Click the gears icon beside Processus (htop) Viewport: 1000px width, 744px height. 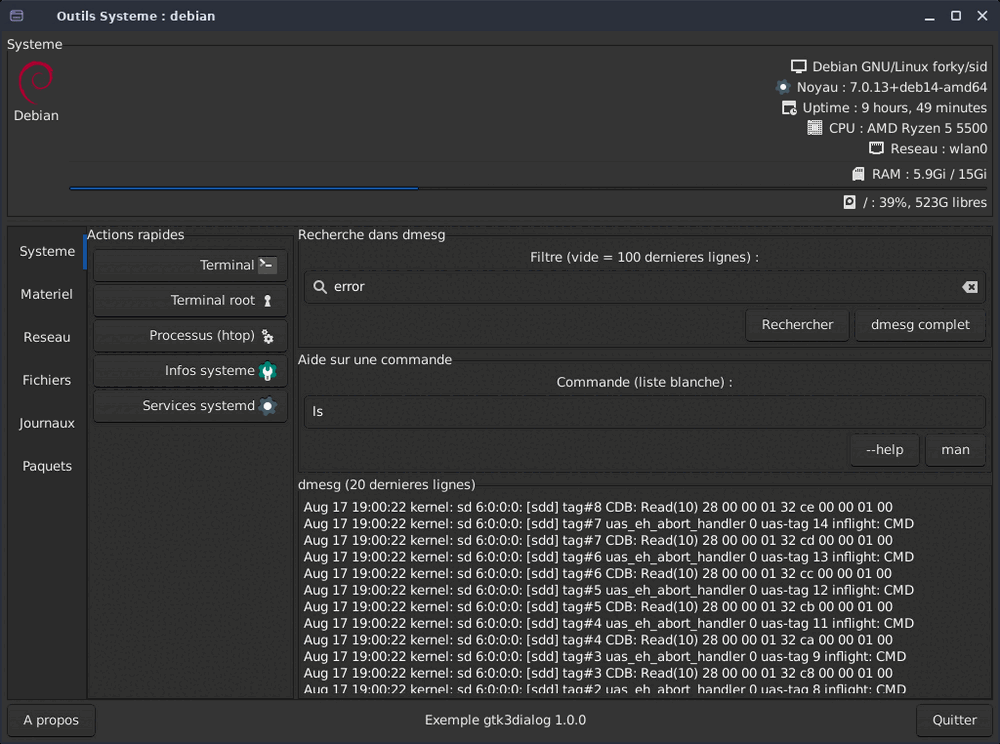click(267, 336)
